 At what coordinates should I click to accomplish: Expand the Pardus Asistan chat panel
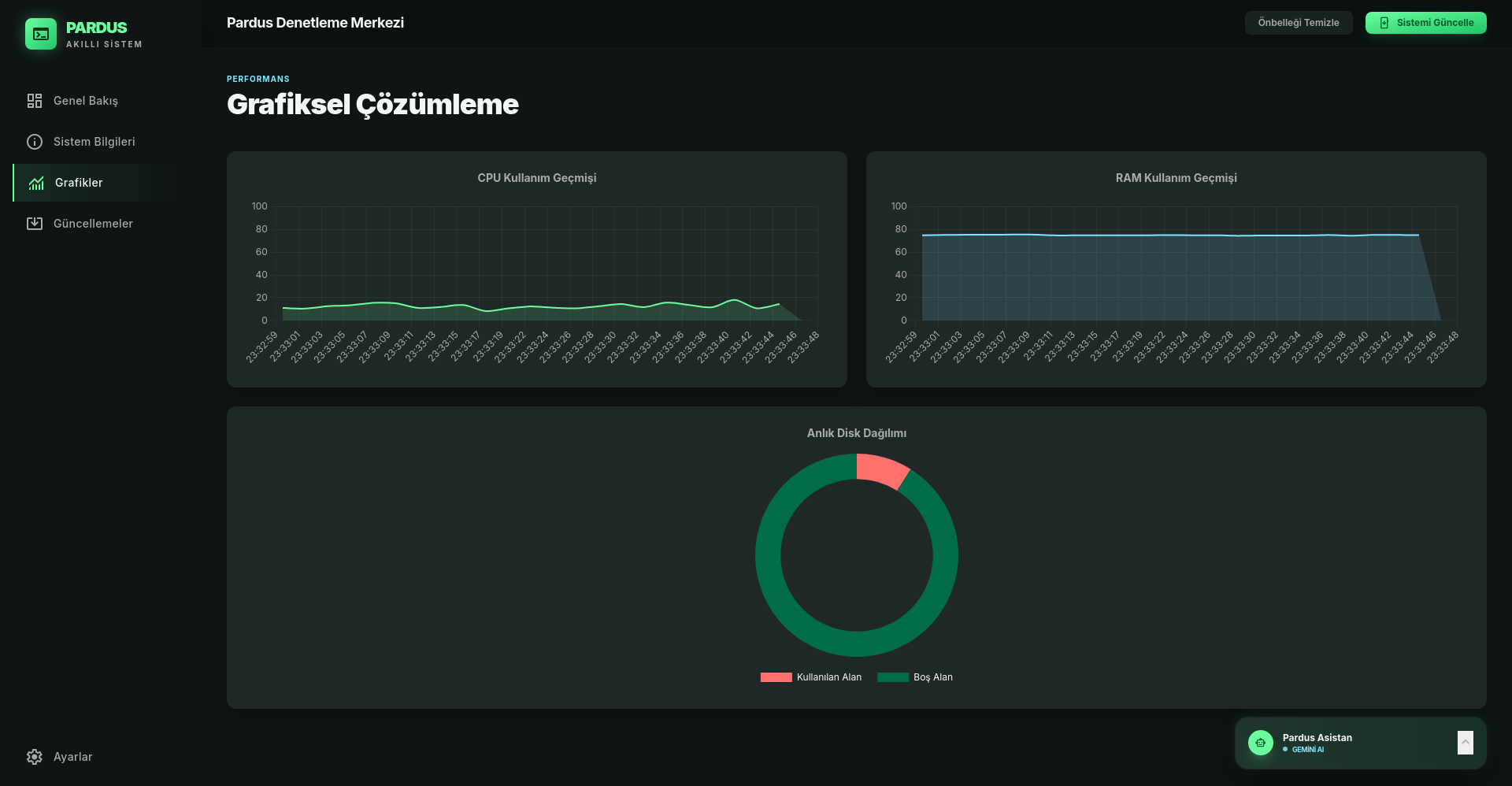coord(1465,743)
